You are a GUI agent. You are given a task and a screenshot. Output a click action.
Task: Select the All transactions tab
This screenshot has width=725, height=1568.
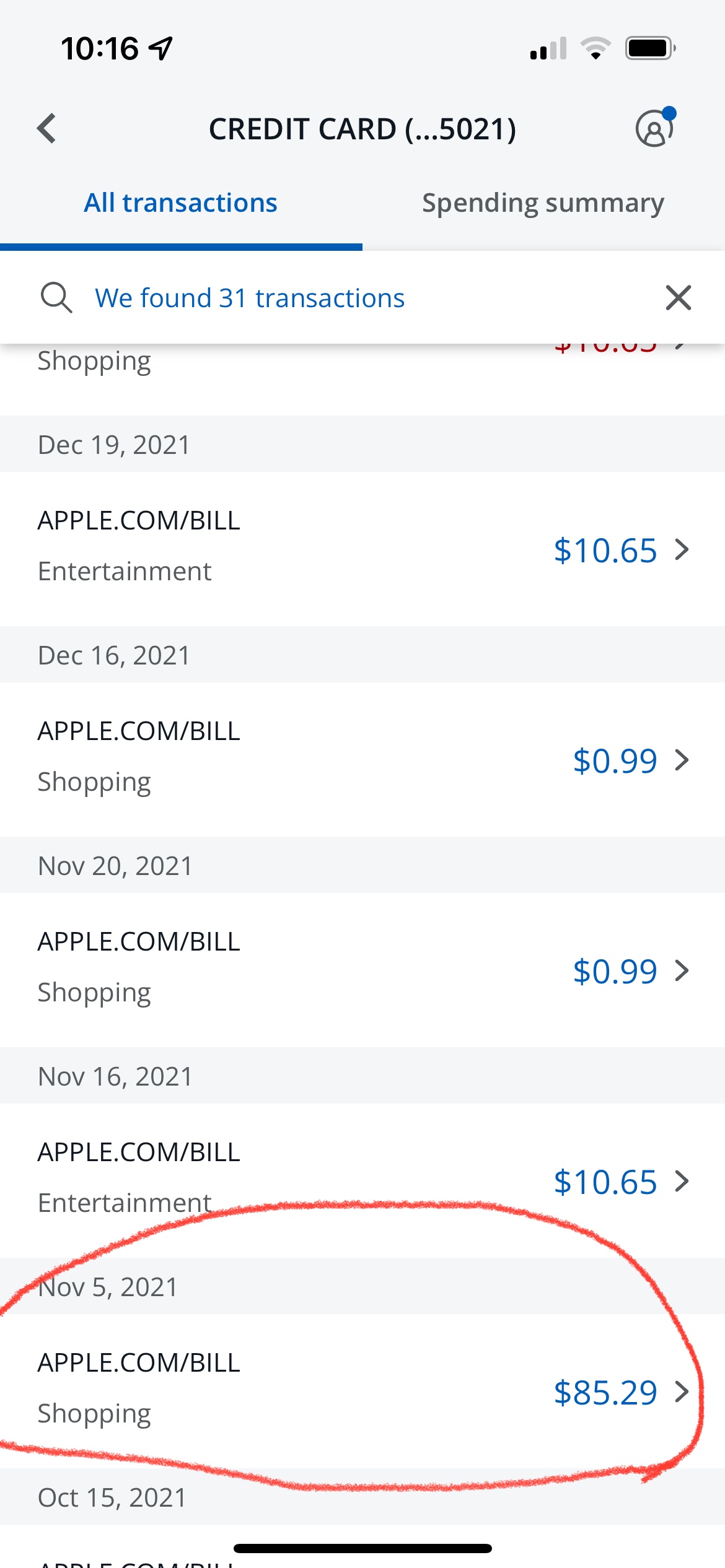click(x=180, y=203)
